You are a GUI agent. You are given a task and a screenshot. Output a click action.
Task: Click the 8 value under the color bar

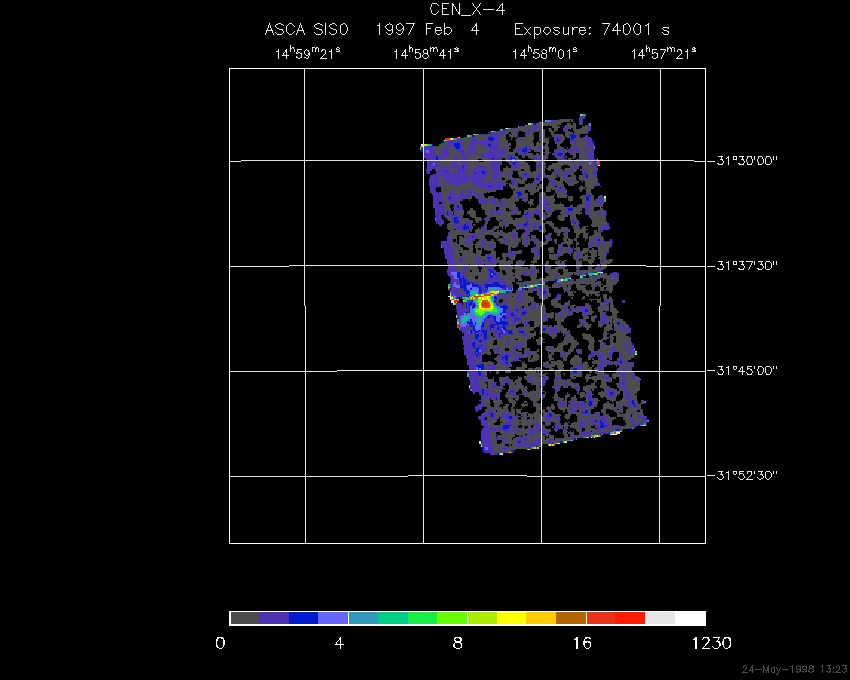click(x=458, y=644)
